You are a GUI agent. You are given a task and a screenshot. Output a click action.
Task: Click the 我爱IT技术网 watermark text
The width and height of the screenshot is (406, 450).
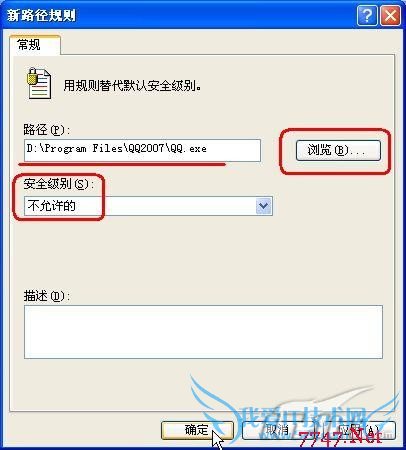tap(305, 420)
